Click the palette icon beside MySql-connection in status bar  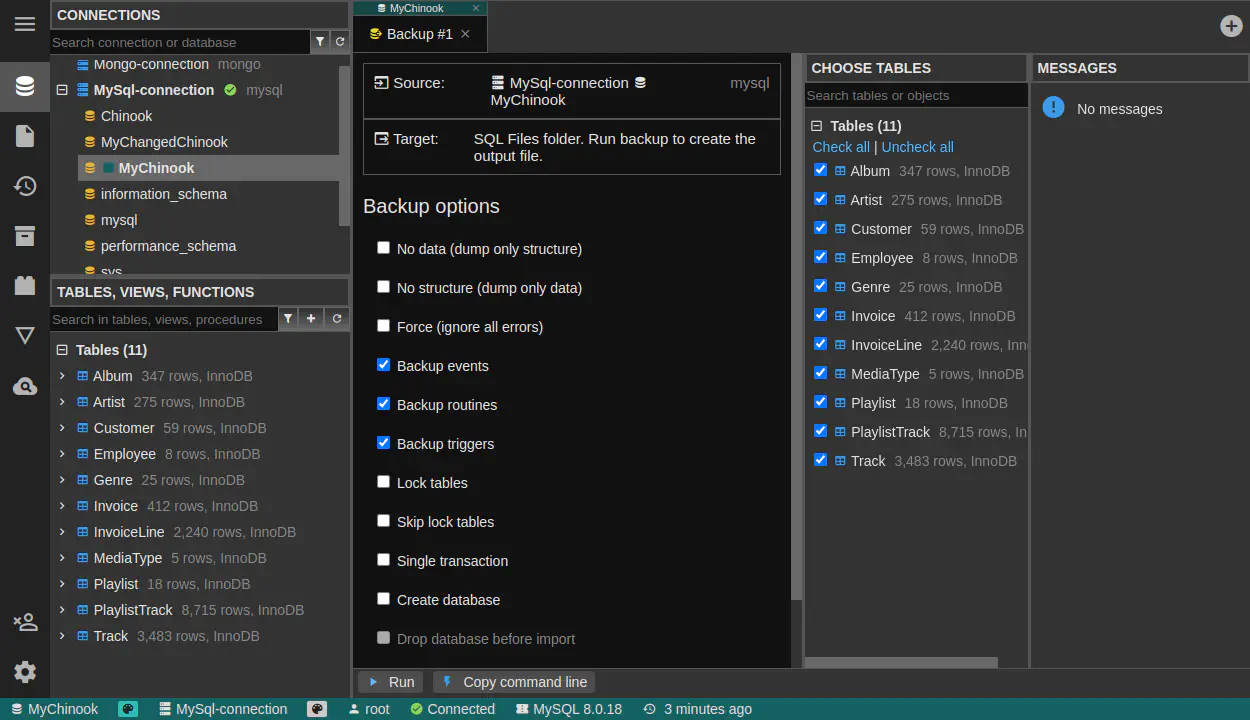coord(317,709)
